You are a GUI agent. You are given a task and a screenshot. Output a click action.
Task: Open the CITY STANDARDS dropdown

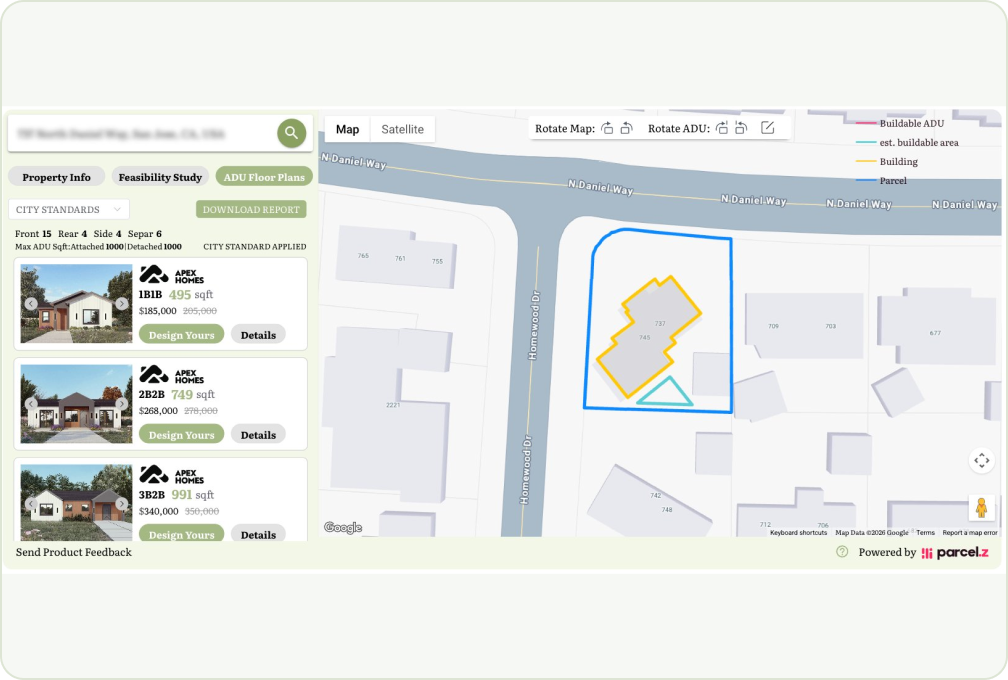(68, 209)
